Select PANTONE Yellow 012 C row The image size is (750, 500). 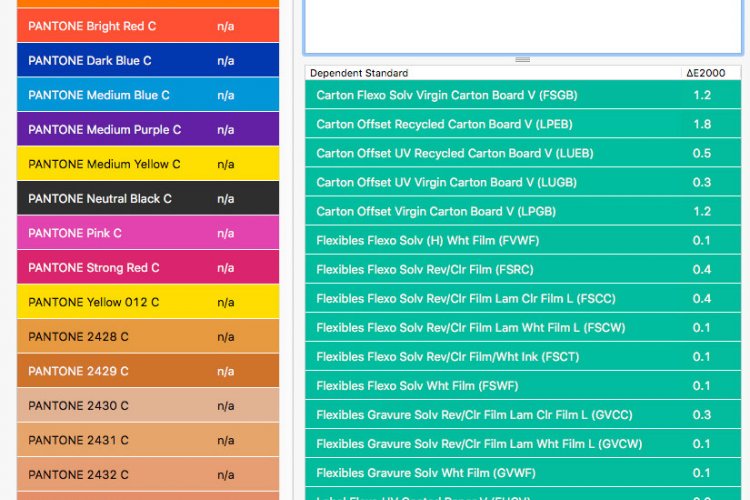click(x=148, y=302)
